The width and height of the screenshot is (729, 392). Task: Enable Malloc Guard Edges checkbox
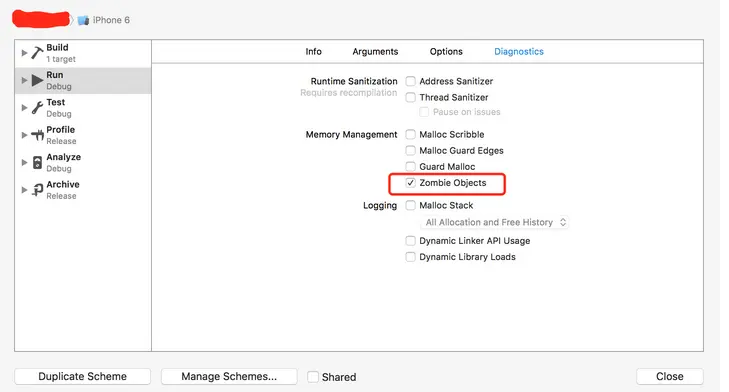click(410, 151)
